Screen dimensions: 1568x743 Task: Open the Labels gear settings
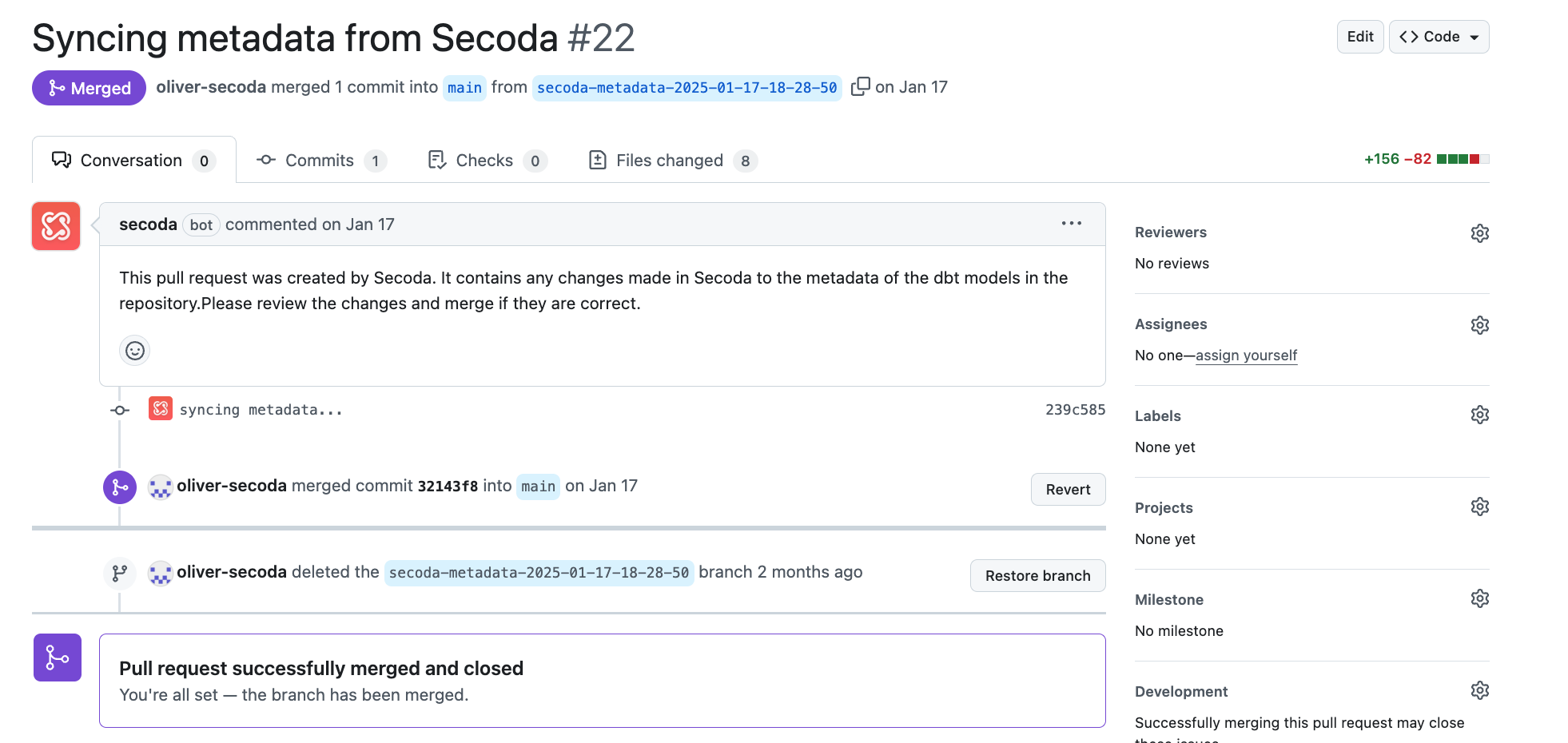point(1479,415)
